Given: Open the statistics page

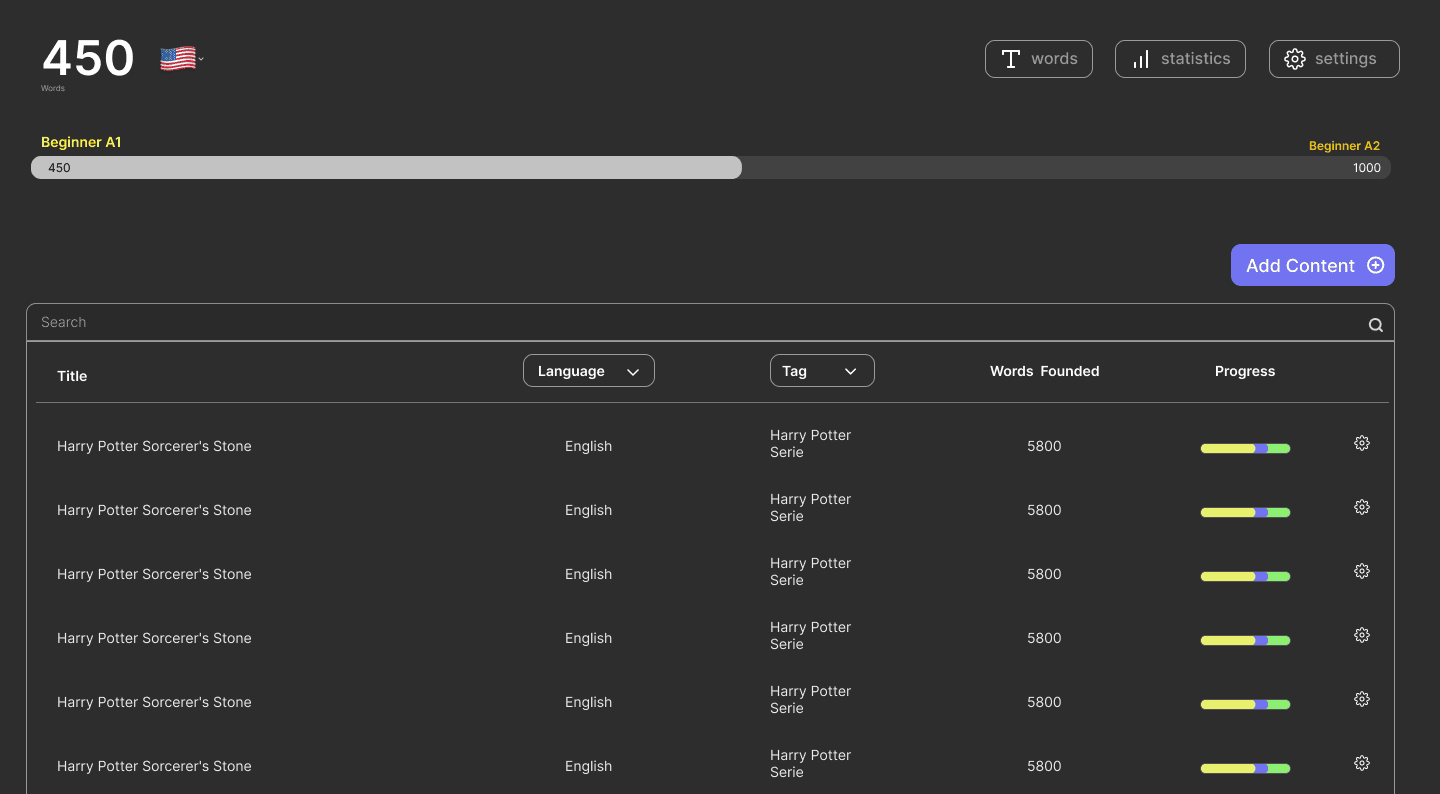Looking at the screenshot, I should (x=1180, y=59).
